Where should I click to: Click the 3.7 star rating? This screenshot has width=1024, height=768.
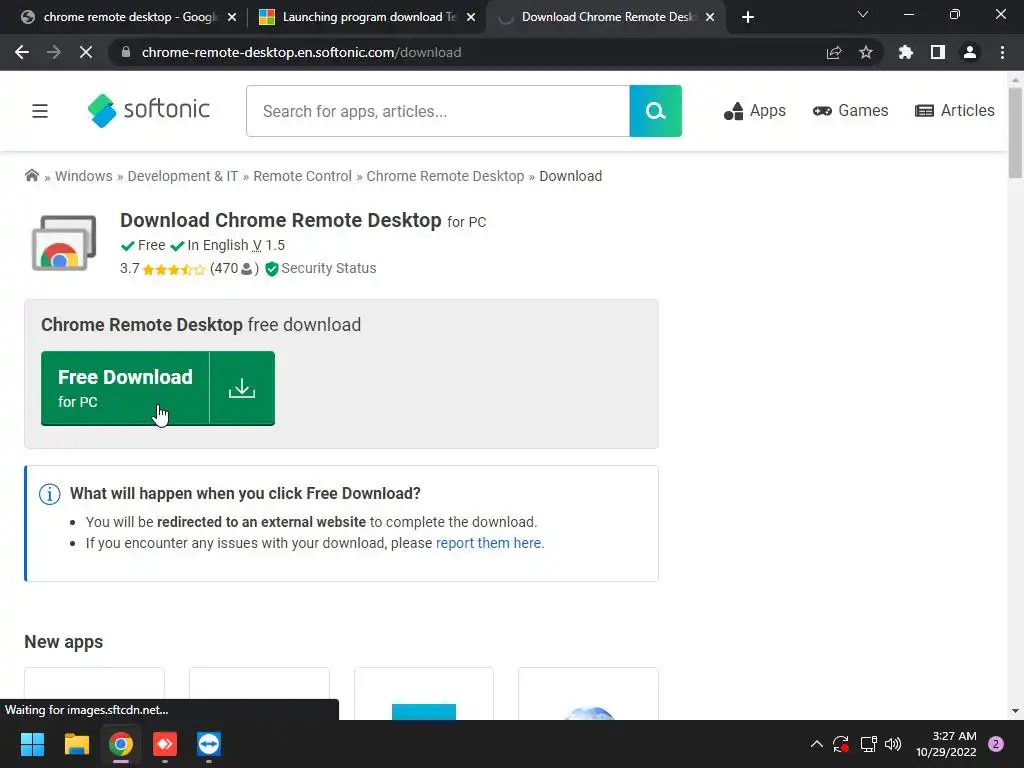[163, 268]
